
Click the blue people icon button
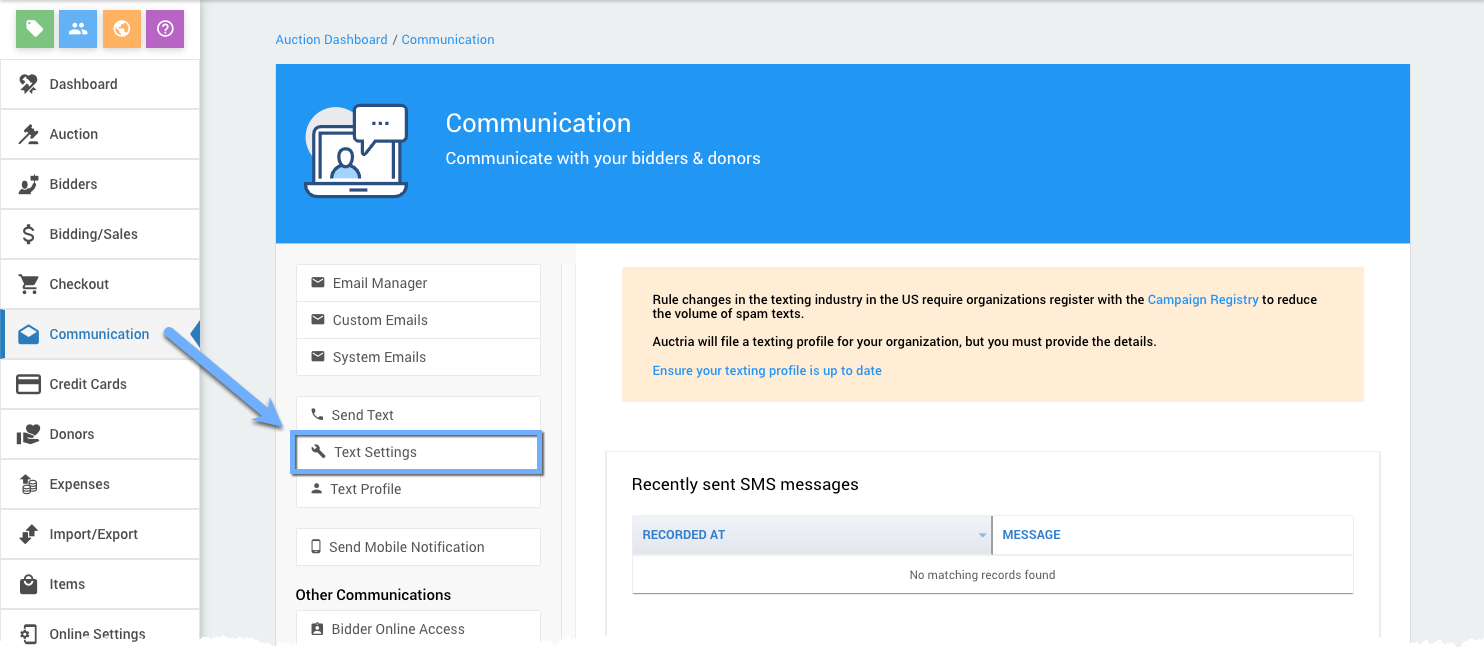point(78,29)
